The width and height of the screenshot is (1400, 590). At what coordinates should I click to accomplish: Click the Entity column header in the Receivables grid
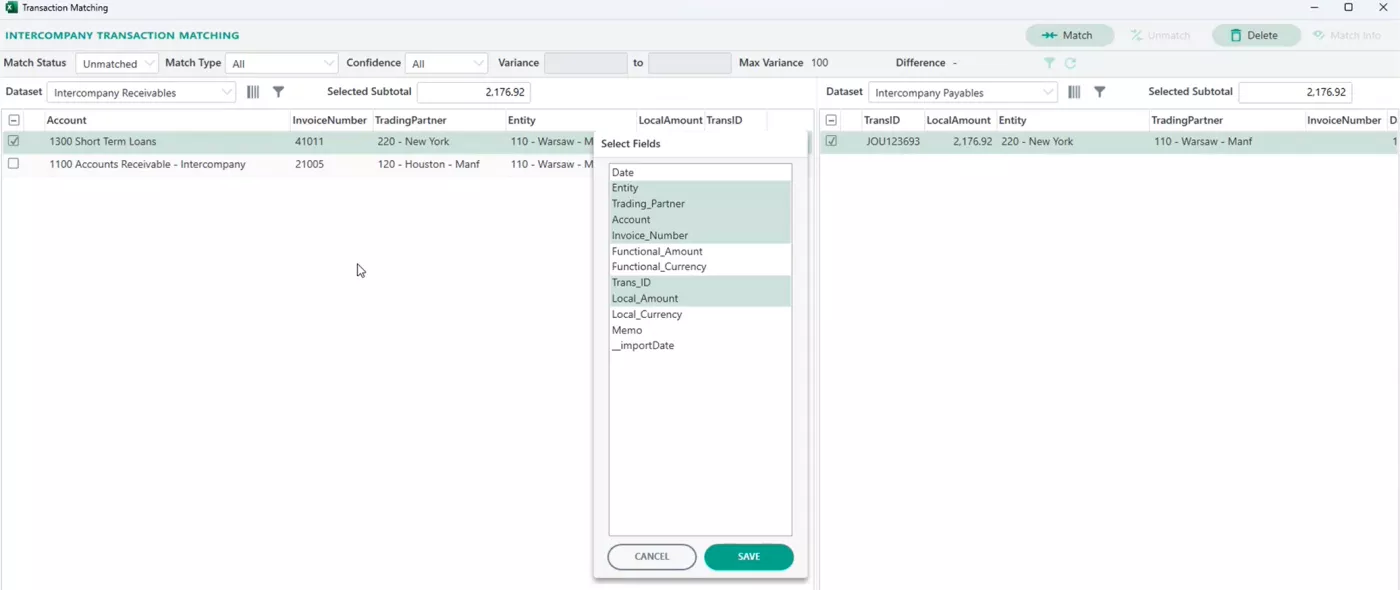pos(522,120)
